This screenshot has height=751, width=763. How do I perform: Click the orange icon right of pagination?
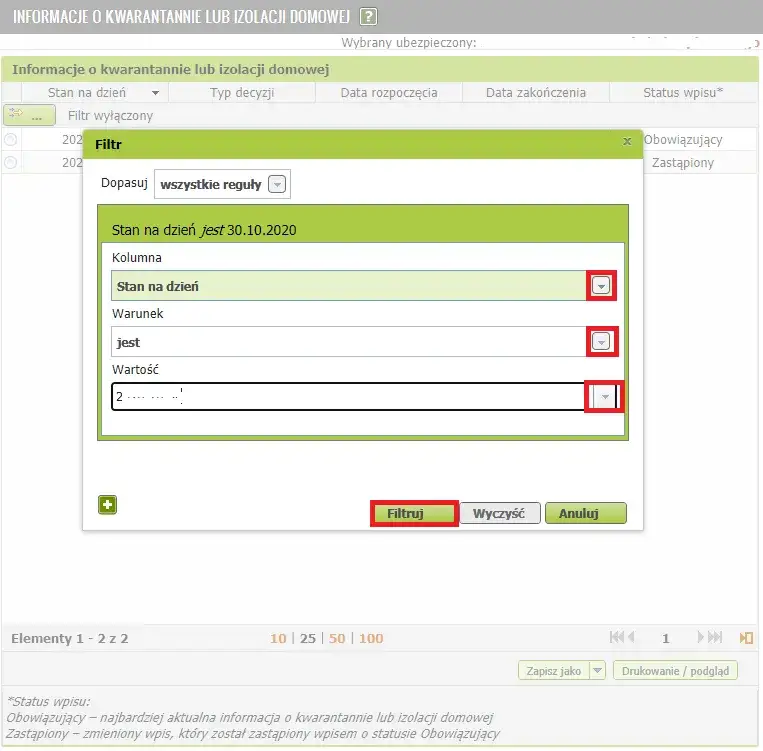(x=745, y=637)
